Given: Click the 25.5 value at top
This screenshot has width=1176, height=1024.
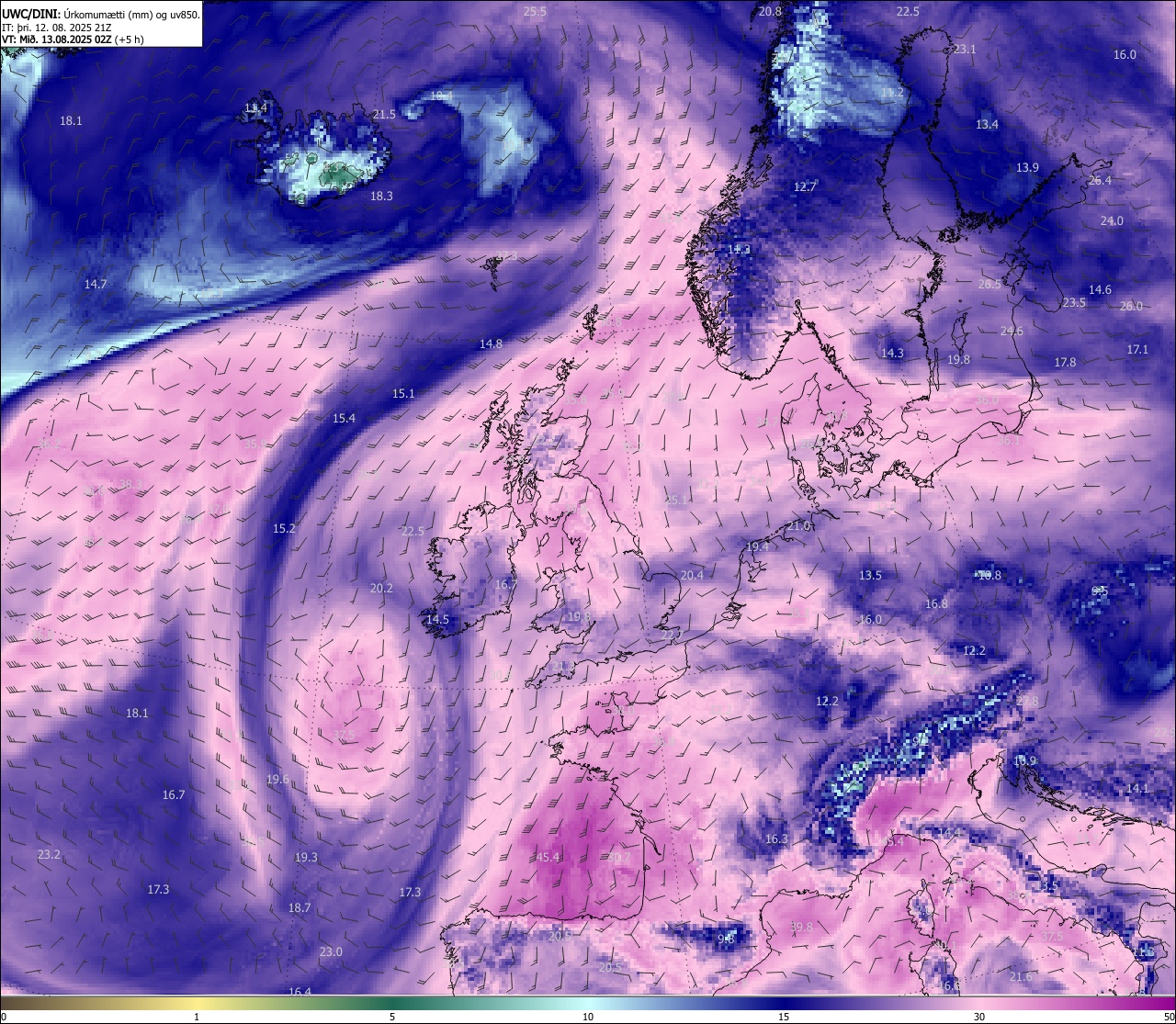Looking at the screenshot, I should click(x=535, y=11).
